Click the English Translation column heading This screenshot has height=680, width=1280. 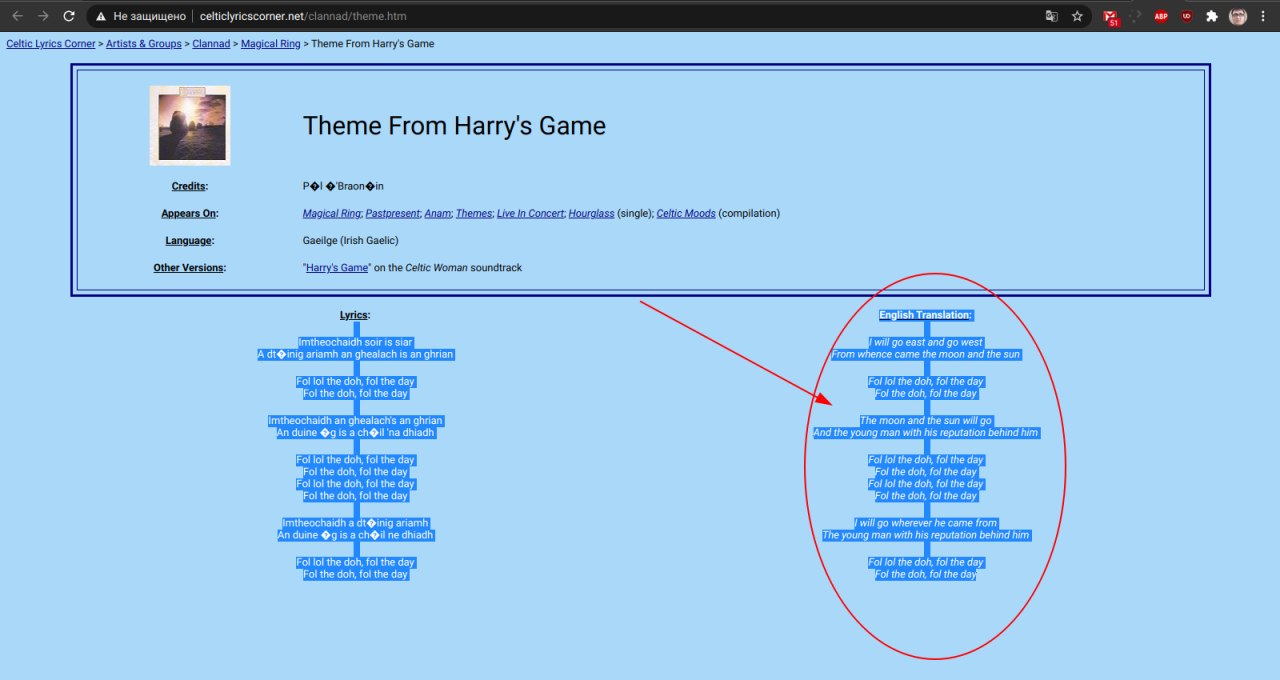926,315
